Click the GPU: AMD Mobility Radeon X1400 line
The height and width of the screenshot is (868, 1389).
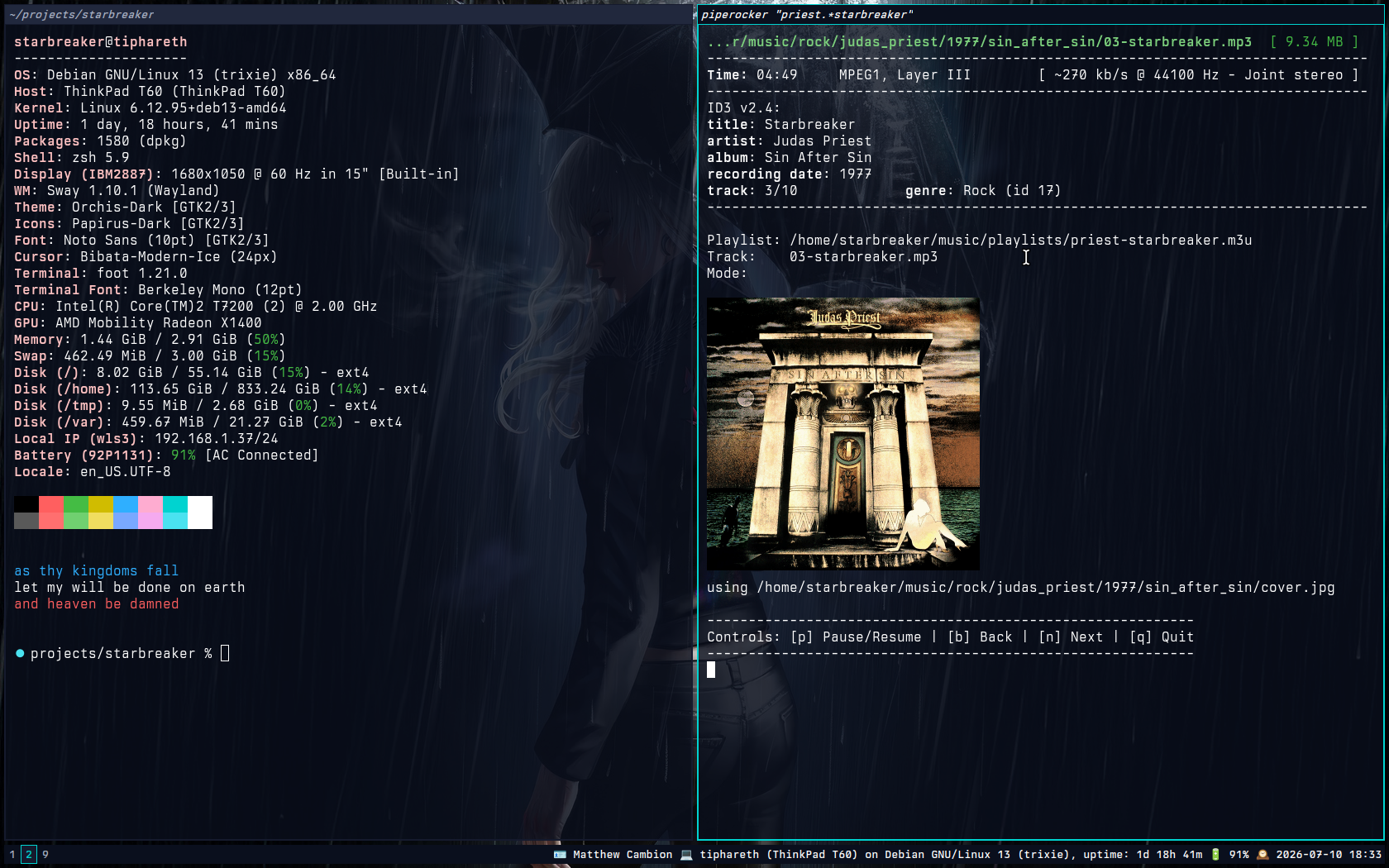tap(138, 322)
